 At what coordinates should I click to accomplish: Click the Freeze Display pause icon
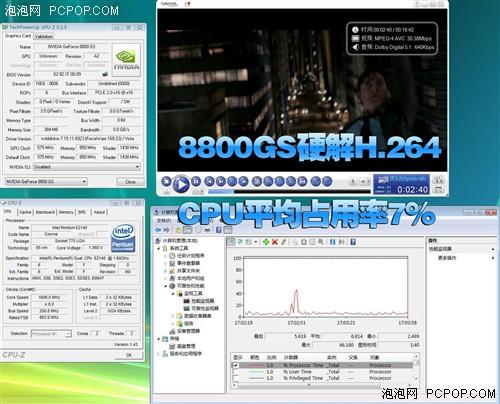click(x=333, y=242)
